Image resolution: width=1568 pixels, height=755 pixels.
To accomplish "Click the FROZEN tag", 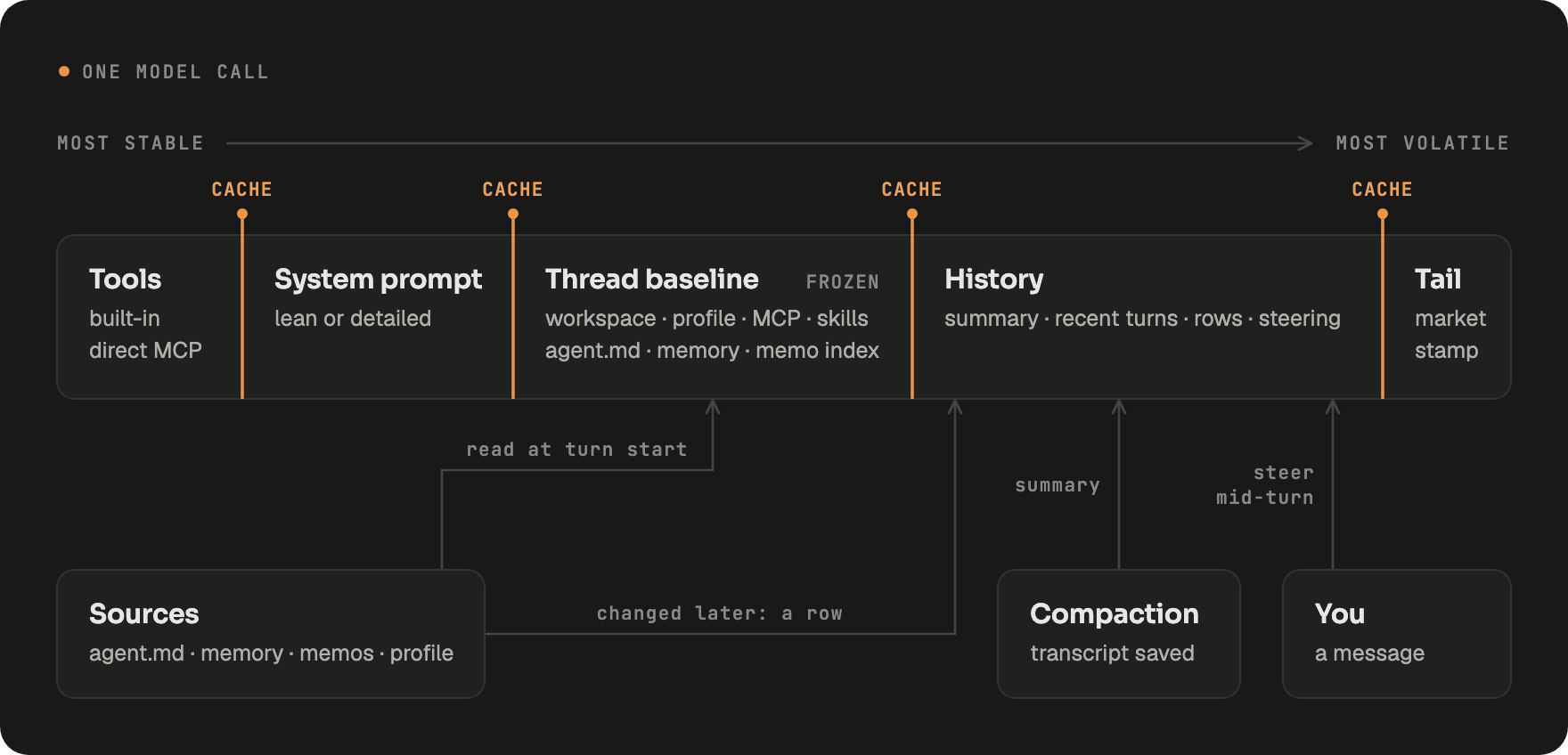I will tap(842, 282).
